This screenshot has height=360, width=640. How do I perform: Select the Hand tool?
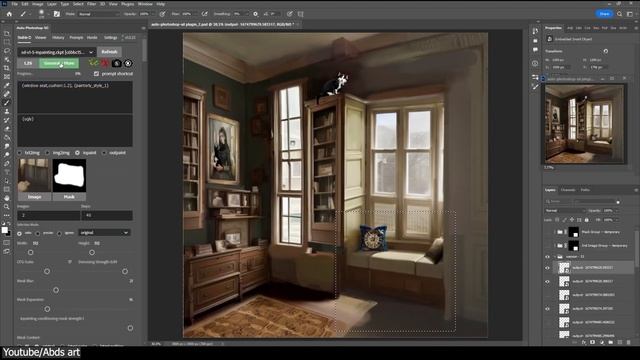[7, 198]
